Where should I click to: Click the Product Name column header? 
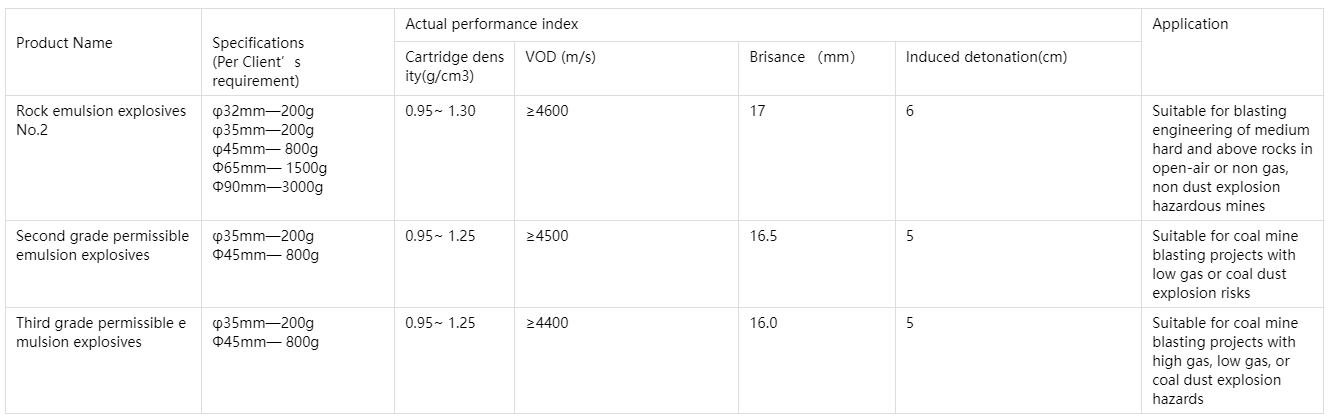tap(64, 43)
